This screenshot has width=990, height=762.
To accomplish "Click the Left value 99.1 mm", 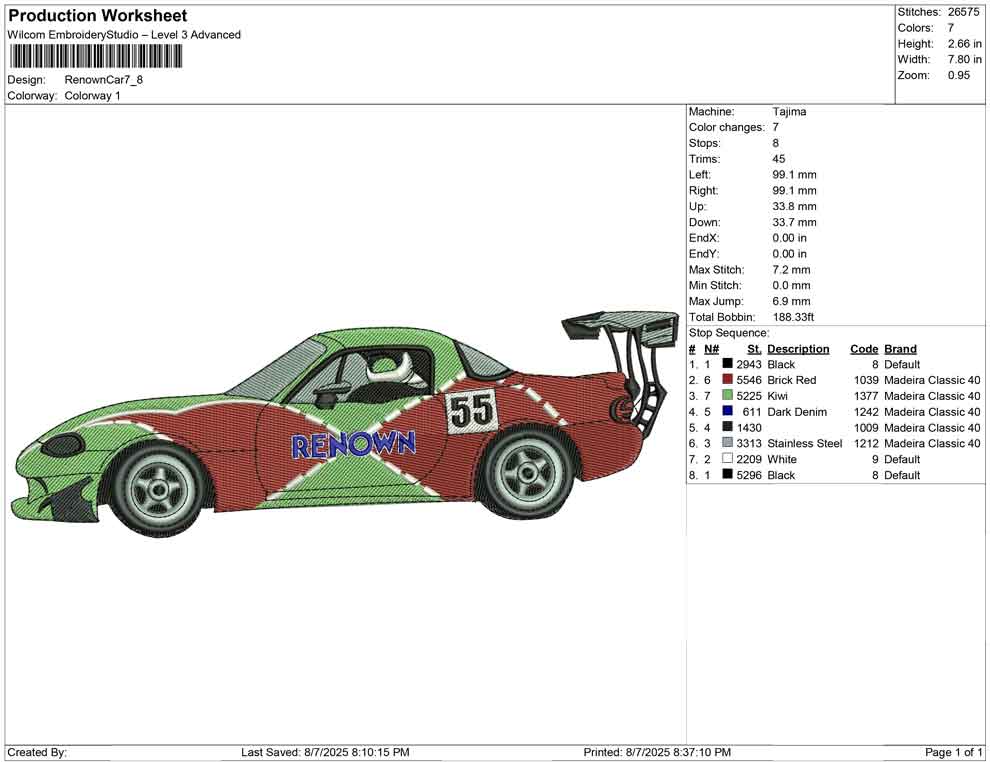I will coord(794,175).
